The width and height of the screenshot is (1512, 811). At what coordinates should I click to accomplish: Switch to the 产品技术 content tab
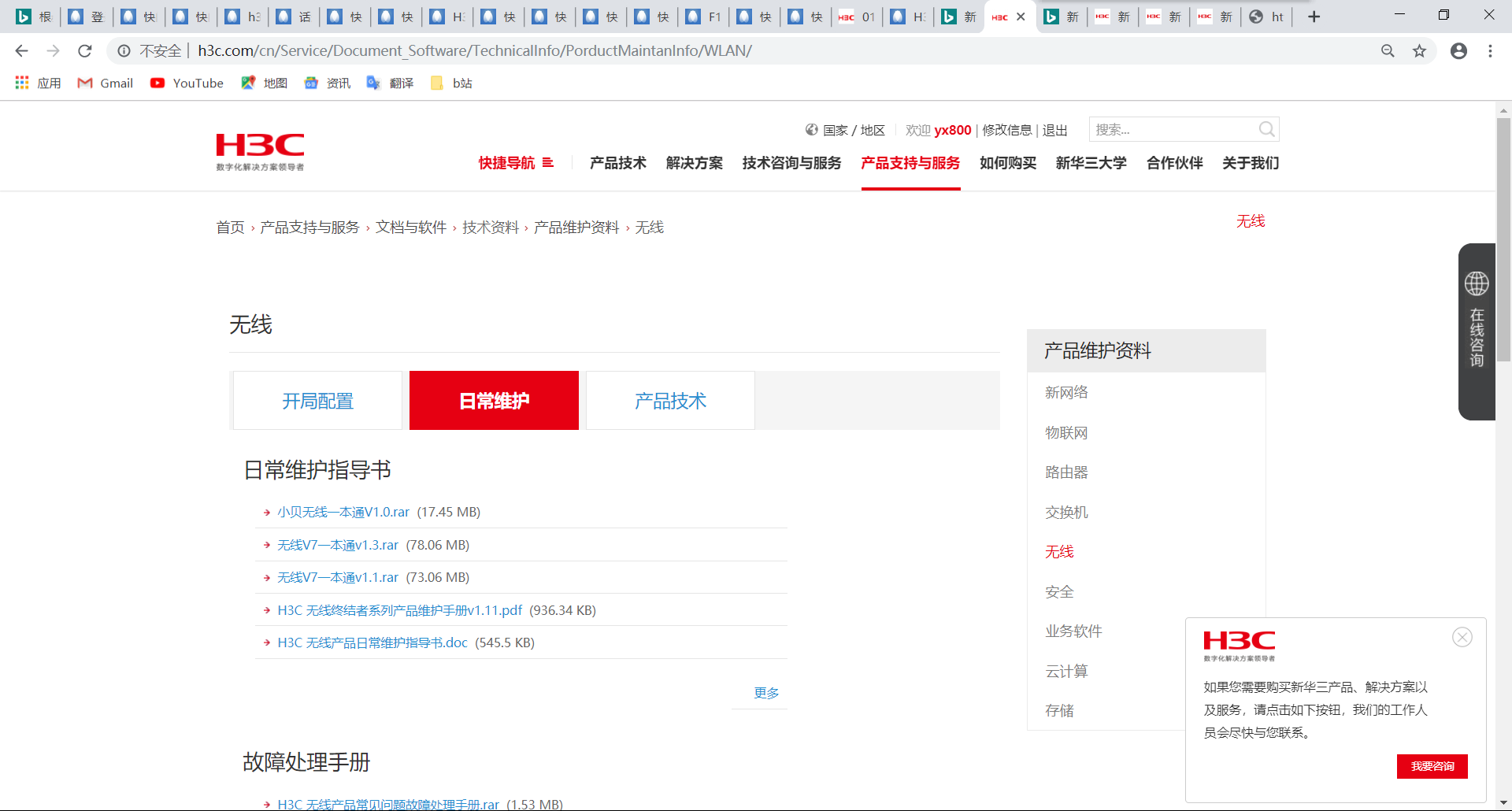click(x=670, y=401)
